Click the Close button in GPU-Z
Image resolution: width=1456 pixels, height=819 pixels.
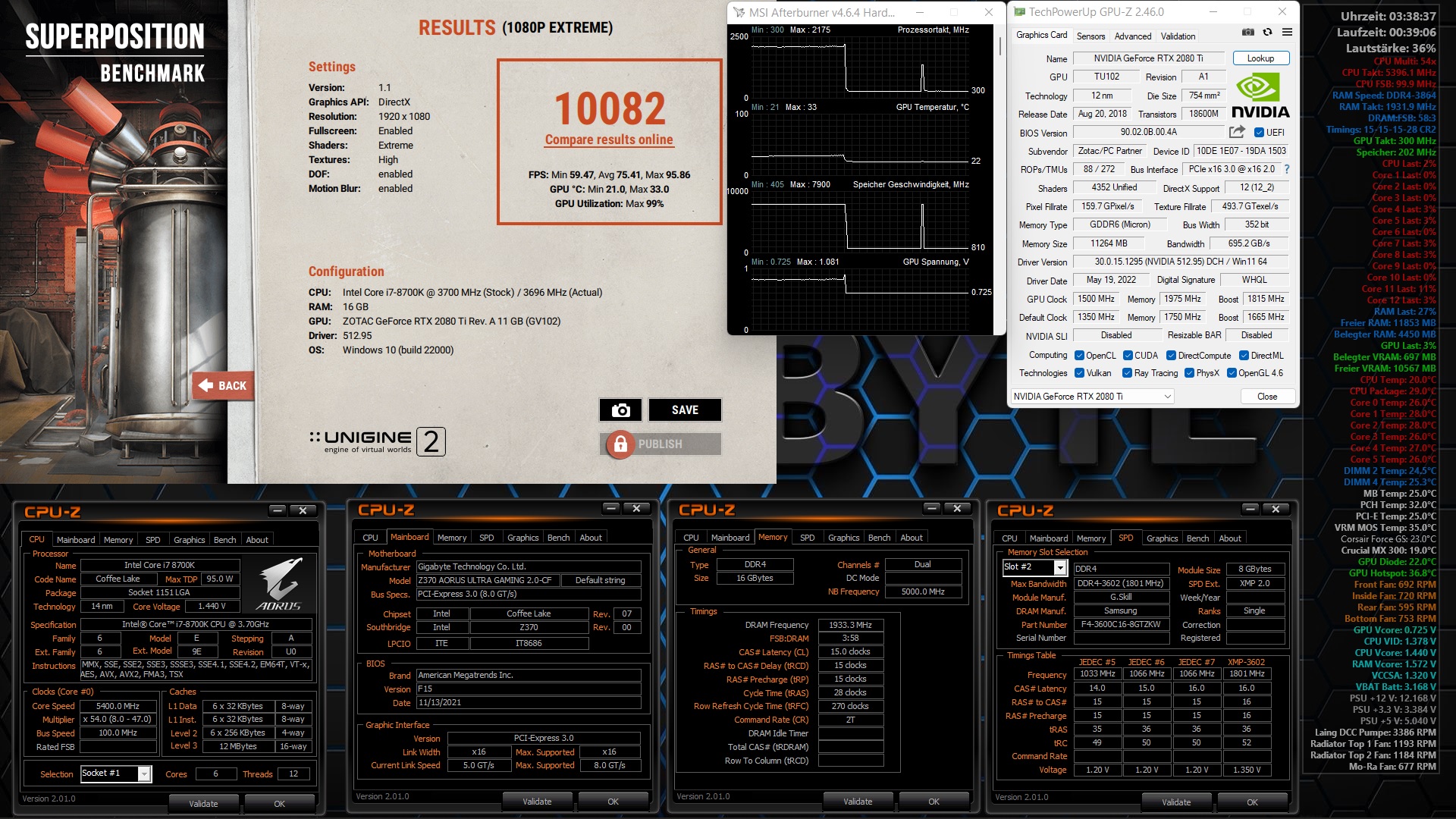(1266, 397)
